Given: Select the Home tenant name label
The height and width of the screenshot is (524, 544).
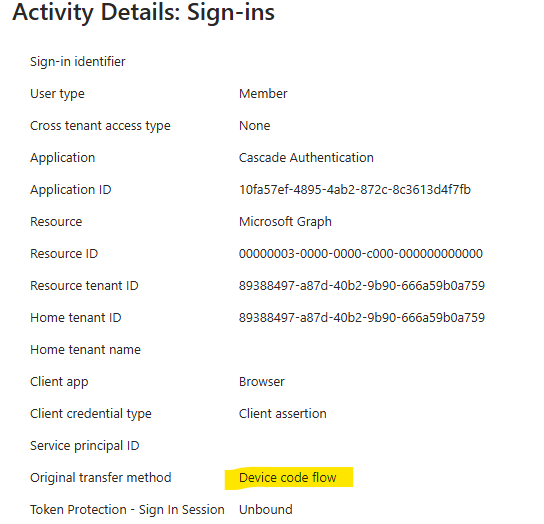Looking at the screenshot, I should [85, 349].
